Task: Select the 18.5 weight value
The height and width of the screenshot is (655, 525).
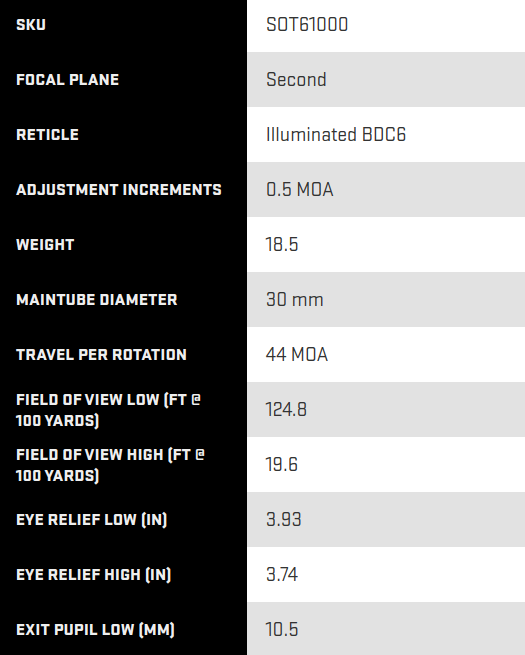Action: coord(282,244)
